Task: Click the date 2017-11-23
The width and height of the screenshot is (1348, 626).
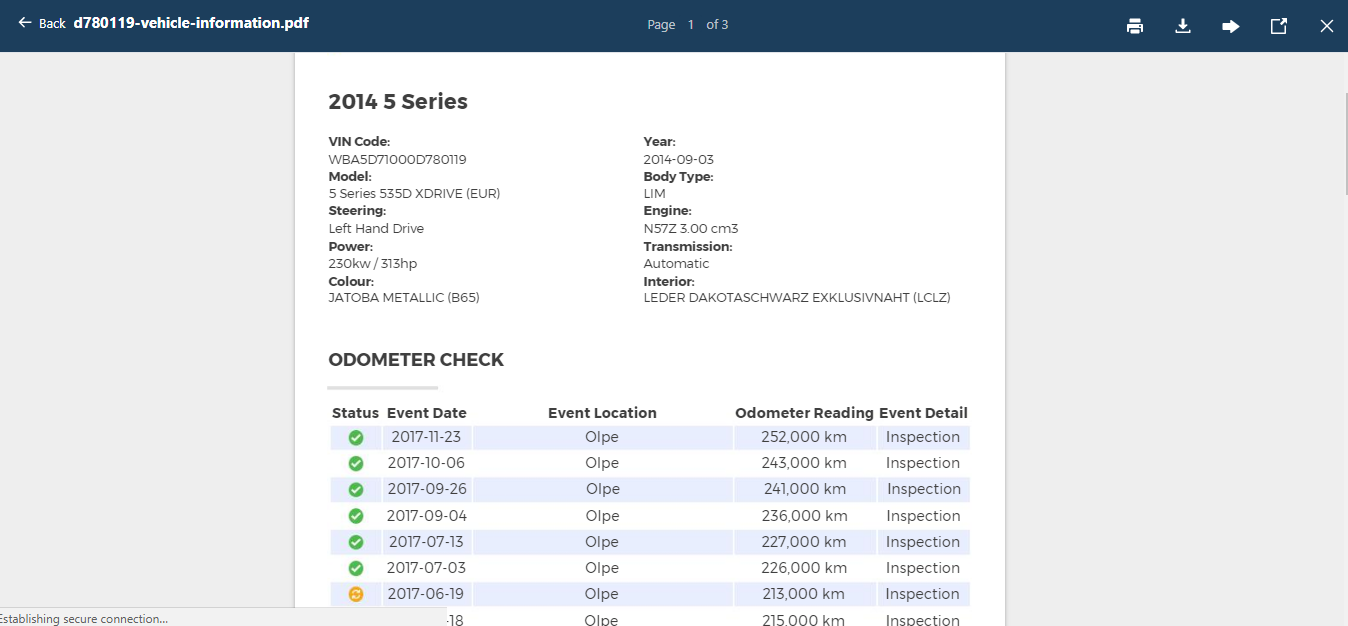Action: click(x=427, y=437)
